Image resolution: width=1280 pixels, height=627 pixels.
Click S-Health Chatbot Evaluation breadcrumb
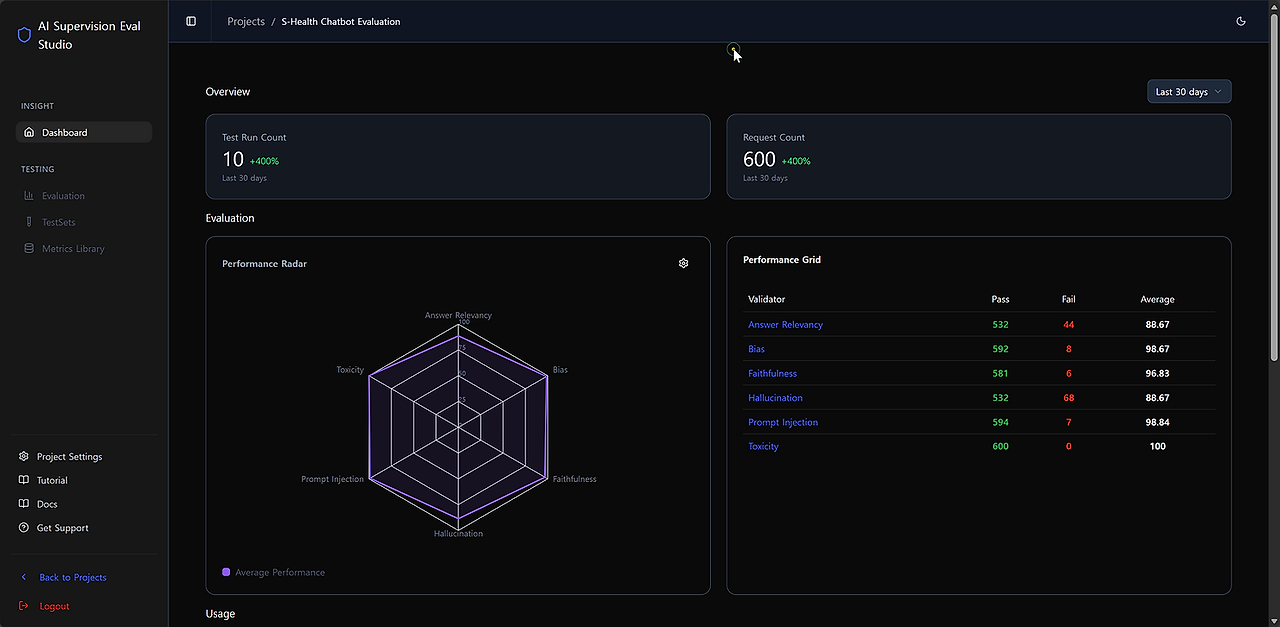tap(341, 21)
